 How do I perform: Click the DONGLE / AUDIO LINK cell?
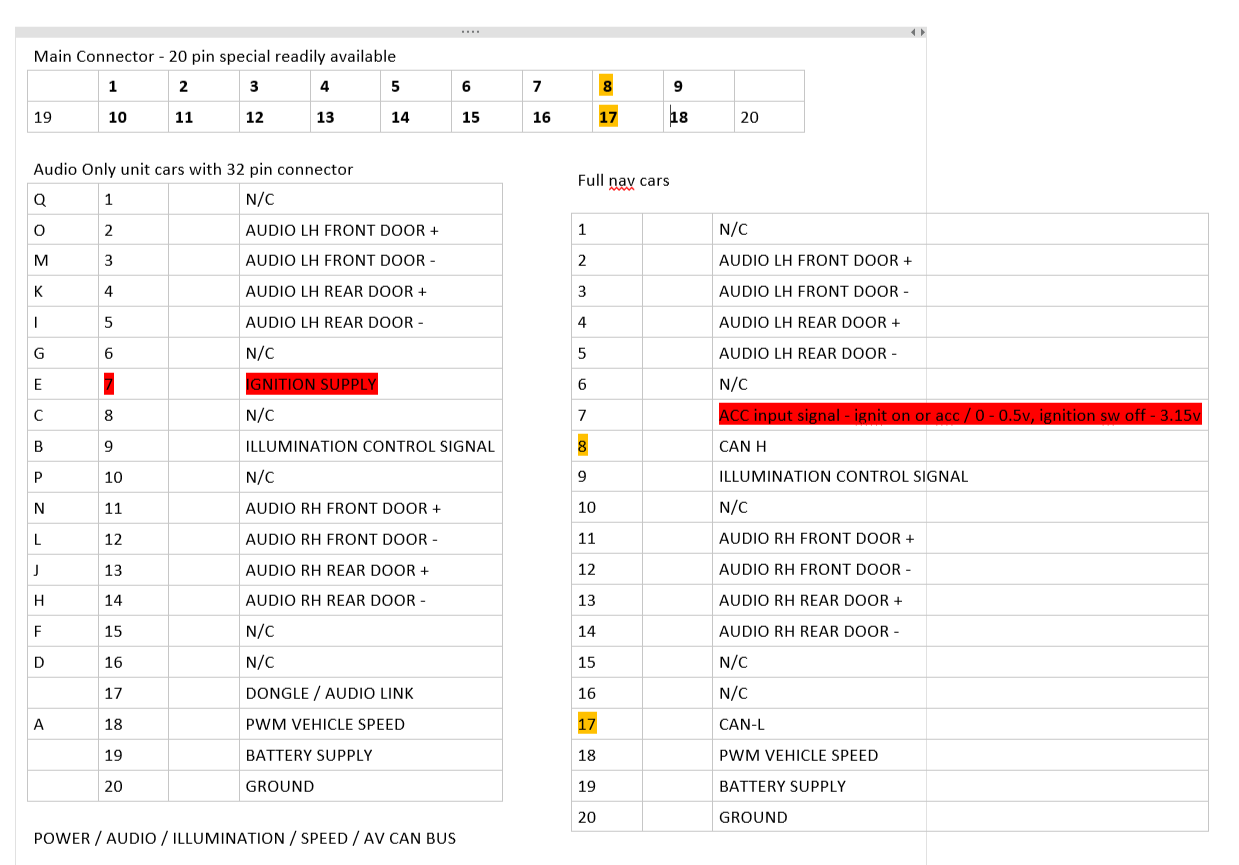pyautogui.click(x=329, y=693)
